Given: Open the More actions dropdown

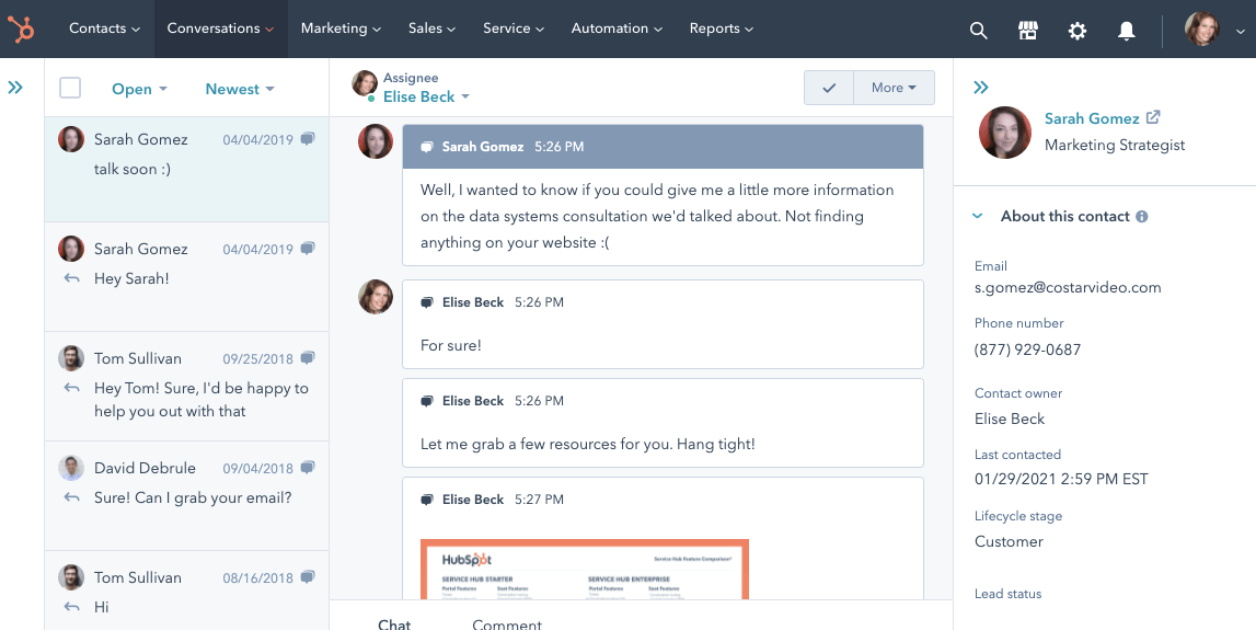Looking at the screenshot, I should point(894,88).
